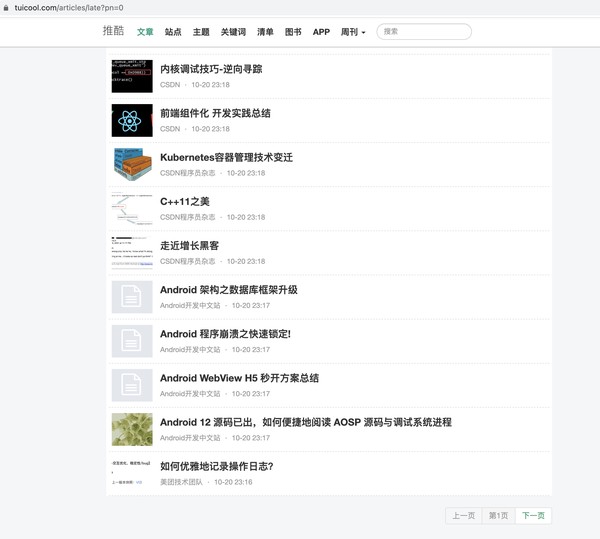Click Android开发中文站 under WebView H5 article
600x539 pixels.
click(x=190, y=394)
